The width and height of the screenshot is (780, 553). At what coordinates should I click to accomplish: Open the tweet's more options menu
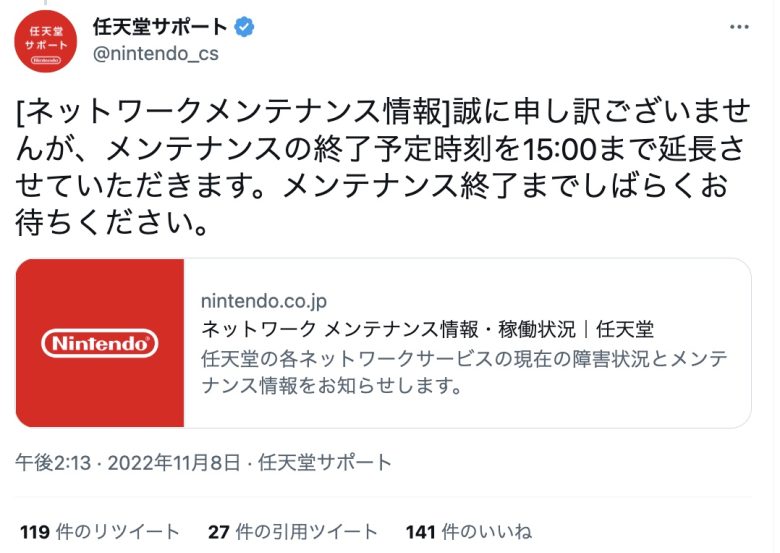click(x=738, y=27)
